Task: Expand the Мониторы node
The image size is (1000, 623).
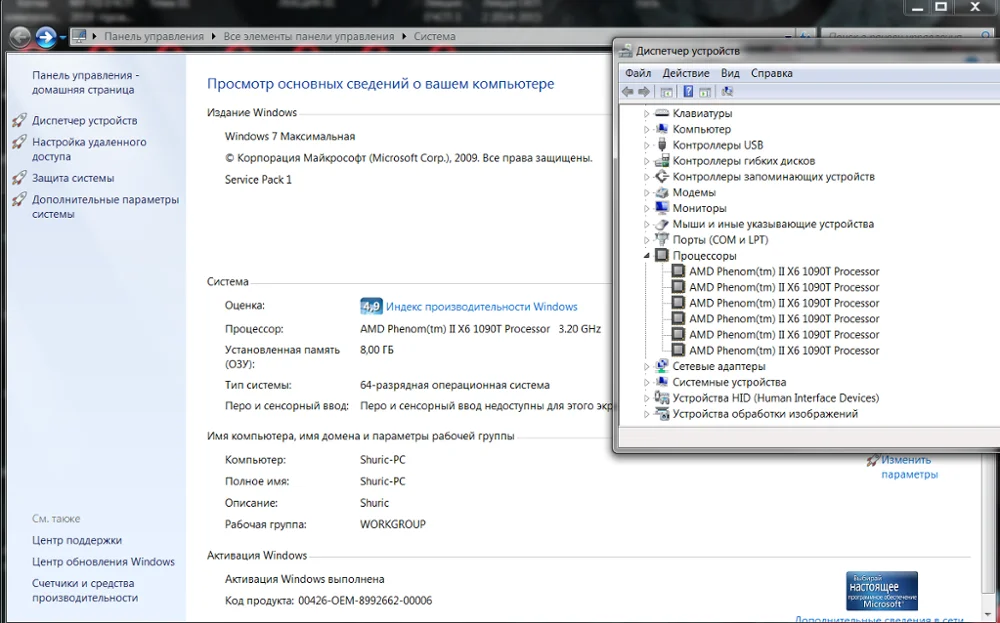Action: [x=646, y=209]
